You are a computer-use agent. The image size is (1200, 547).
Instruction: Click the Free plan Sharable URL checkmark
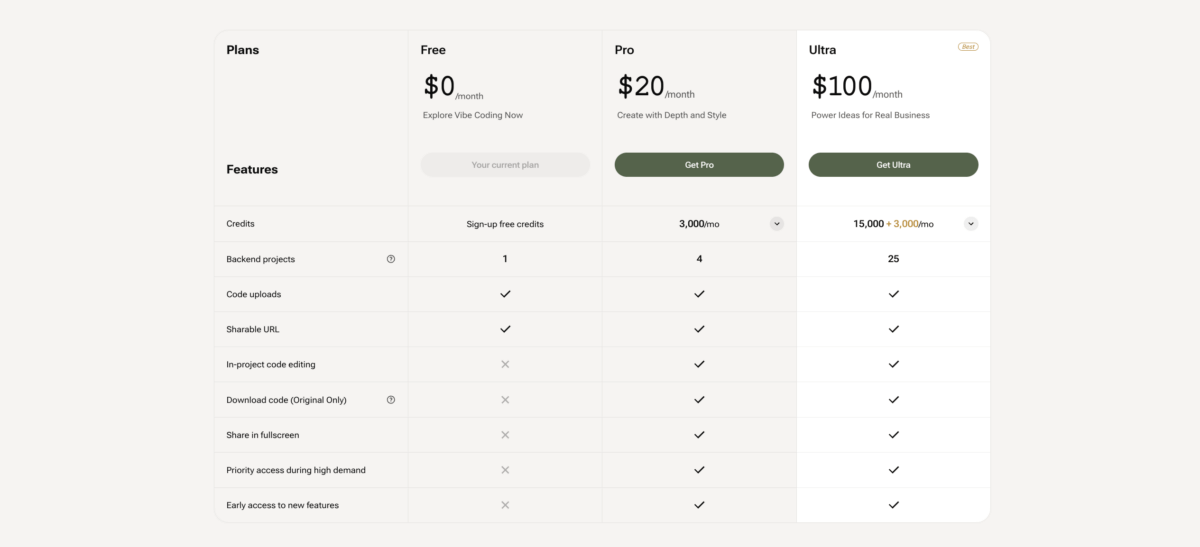[x=505, y=329]
